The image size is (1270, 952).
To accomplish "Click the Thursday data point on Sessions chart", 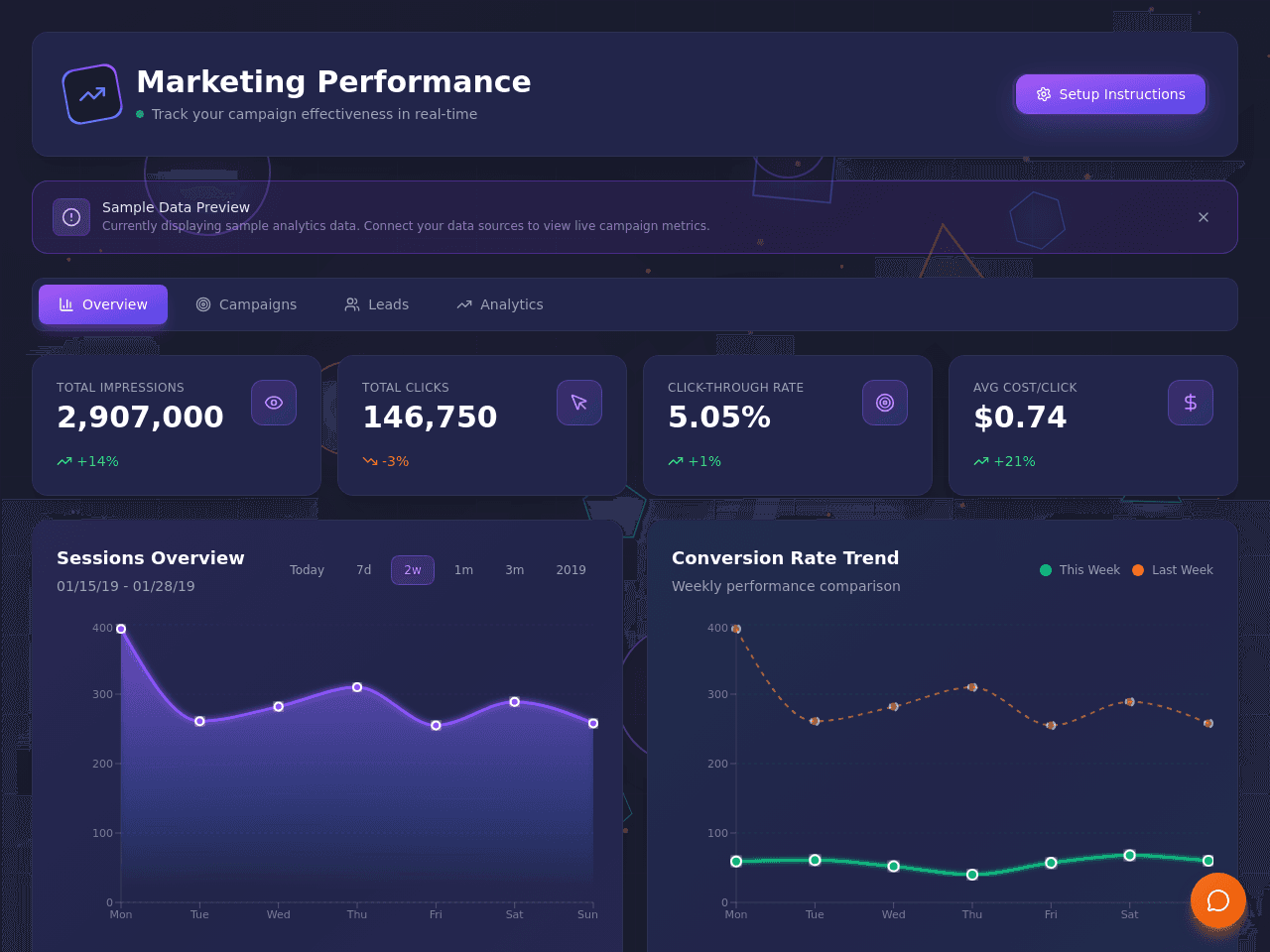I will pos(357,687).
